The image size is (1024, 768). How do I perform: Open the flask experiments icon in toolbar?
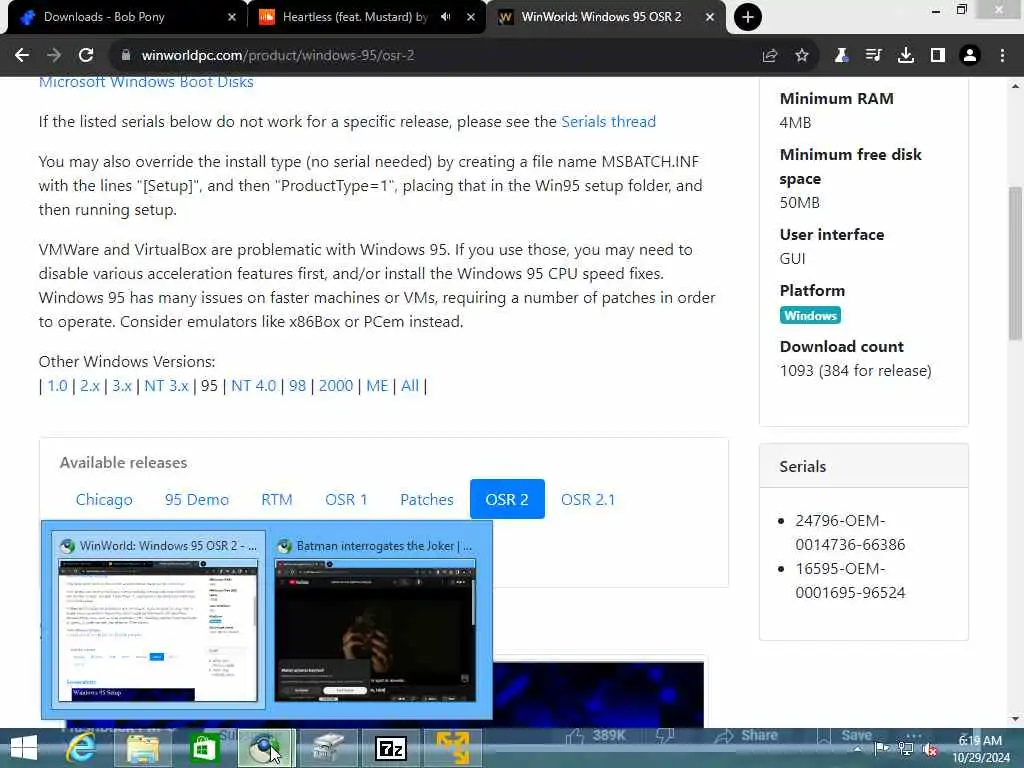[x=841, y=56]
